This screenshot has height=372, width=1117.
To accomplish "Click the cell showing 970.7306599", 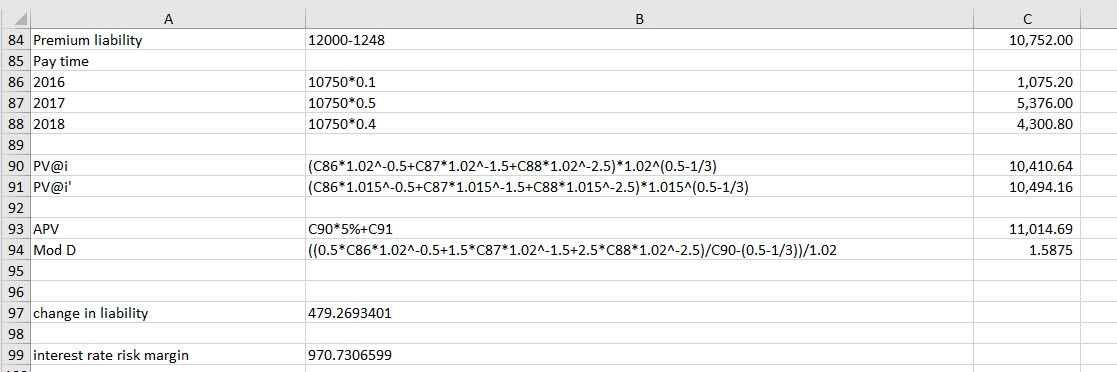I will click(x=639, y=355).
